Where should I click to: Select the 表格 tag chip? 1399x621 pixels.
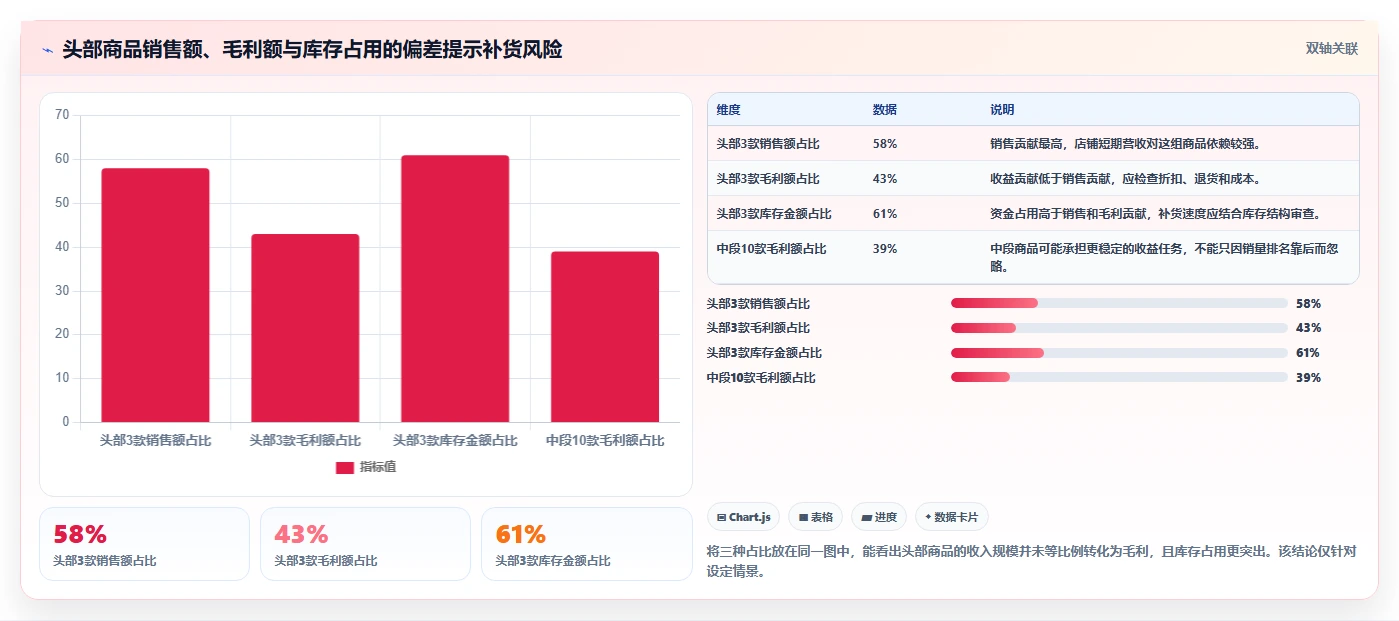pyautogui.click(x=815, y=517)
